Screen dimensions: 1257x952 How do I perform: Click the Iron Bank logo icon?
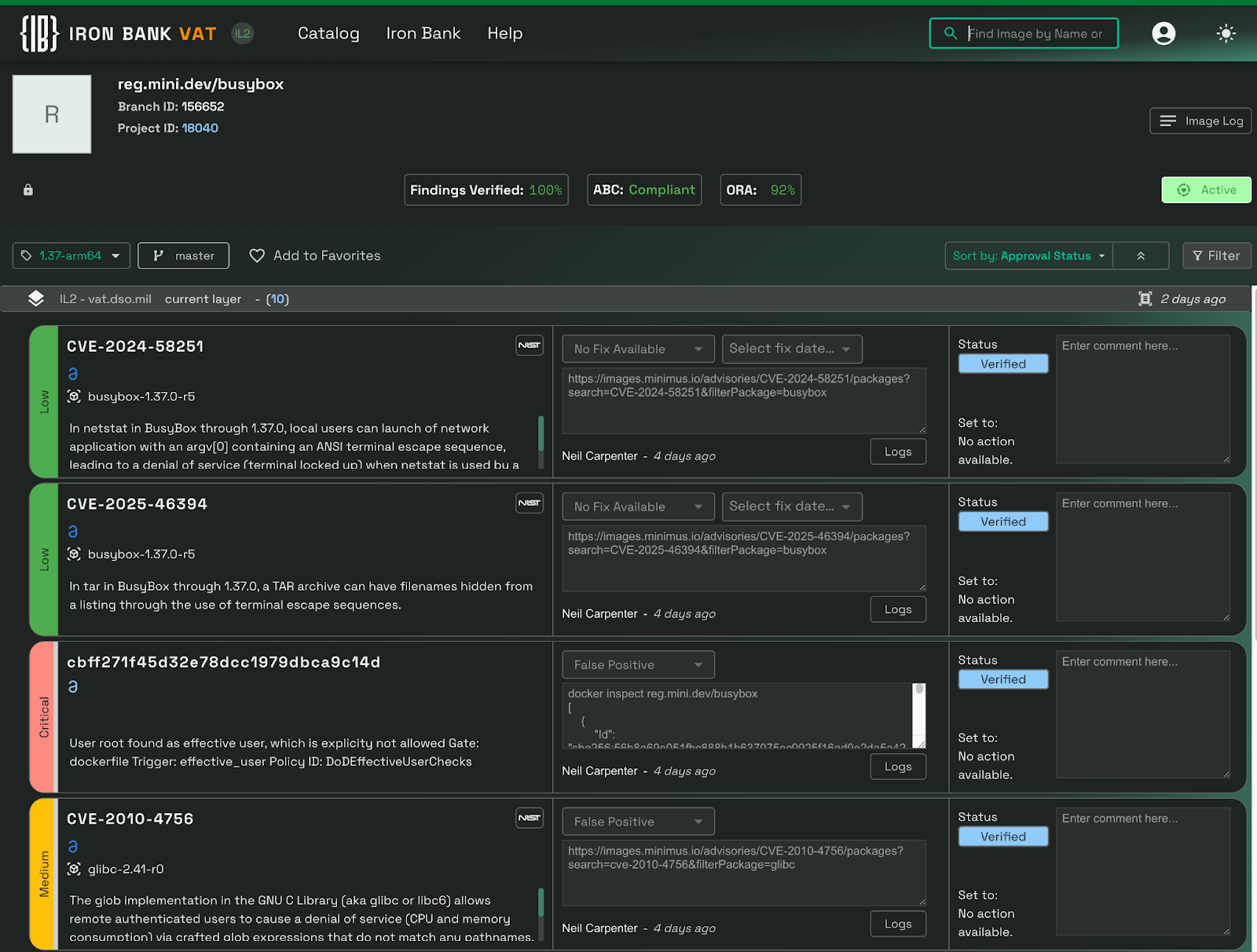click(x=39, y=34)
